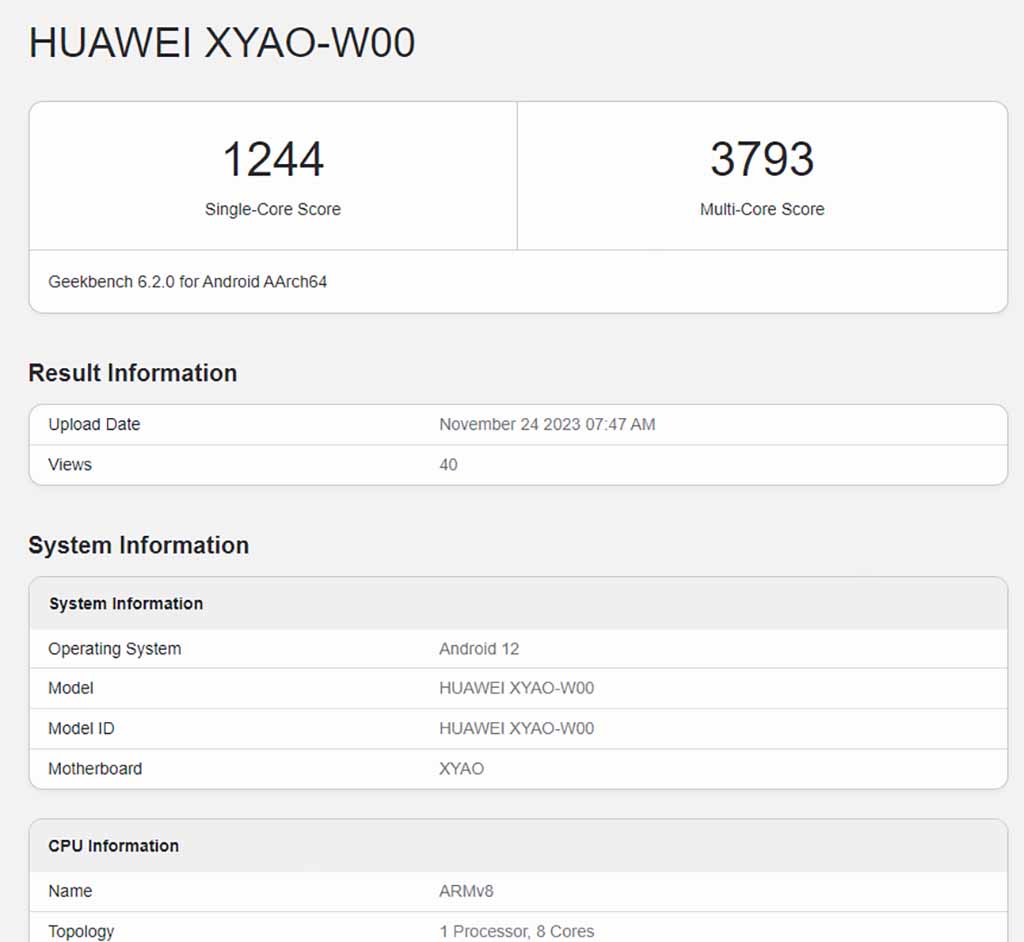The width and height of the screenshot is (1024, 942).
Task: Click the Model ID row label
Action: (81, 728)
